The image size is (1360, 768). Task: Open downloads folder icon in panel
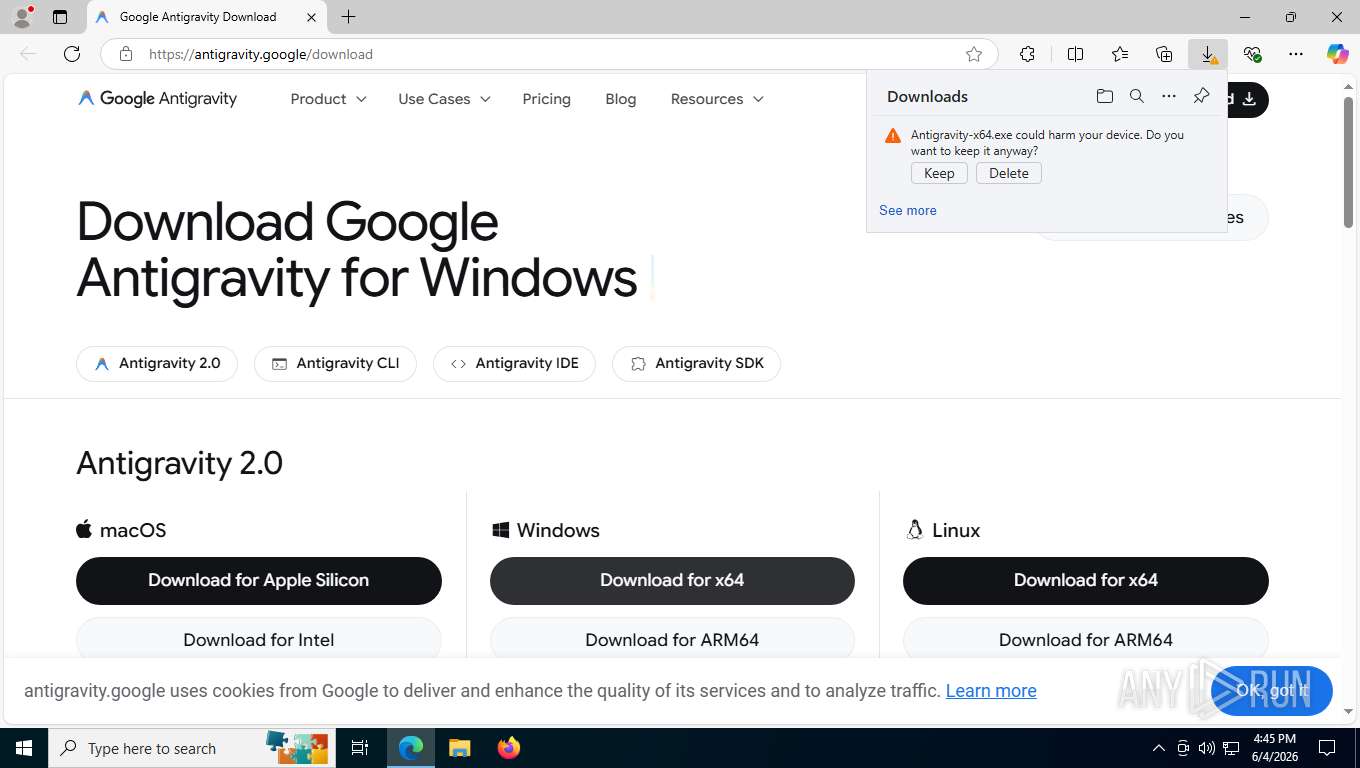pos(1104,96)
